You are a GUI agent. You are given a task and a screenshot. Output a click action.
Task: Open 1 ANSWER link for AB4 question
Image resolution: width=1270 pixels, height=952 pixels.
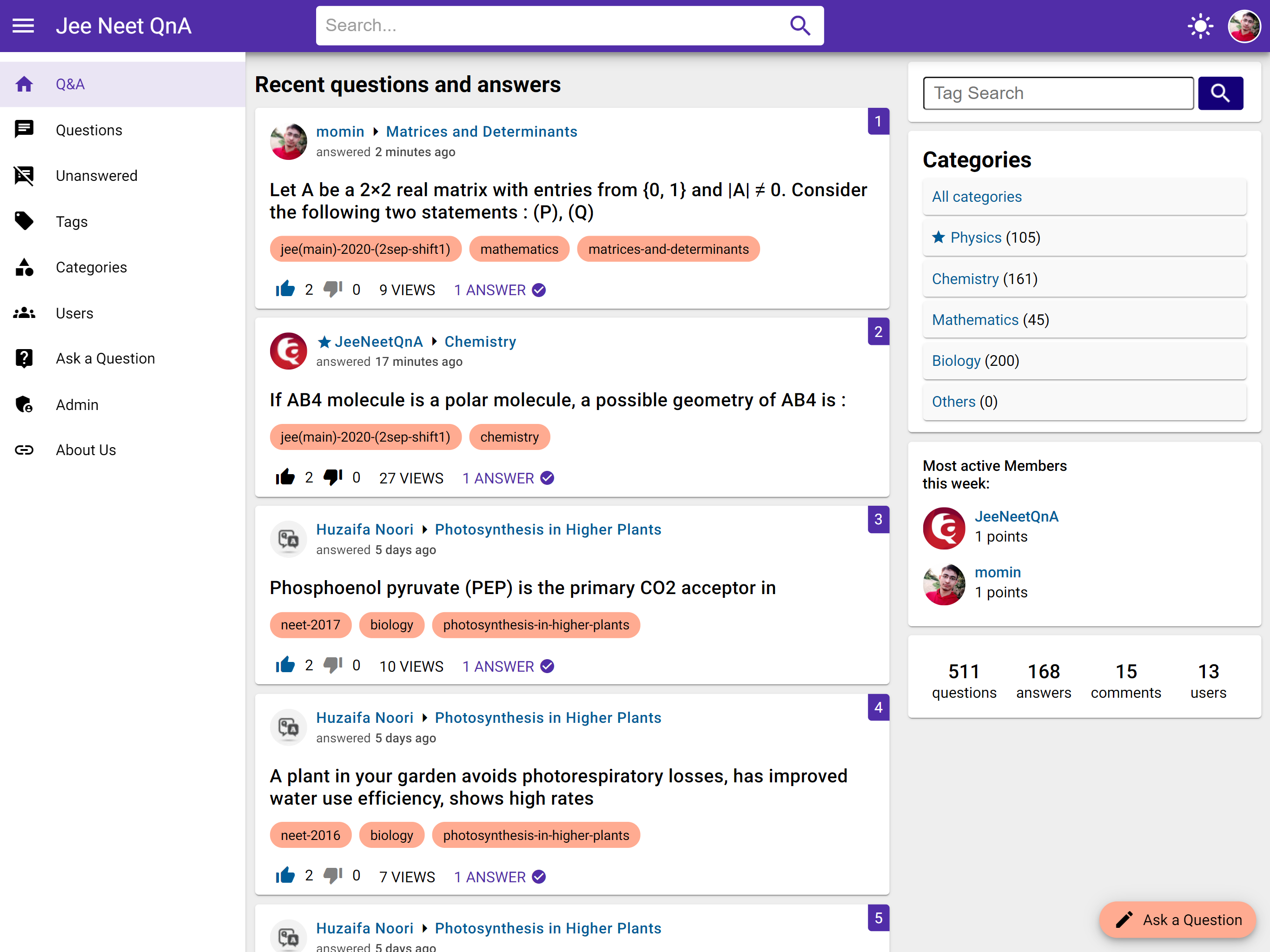(x=498, y=478)
